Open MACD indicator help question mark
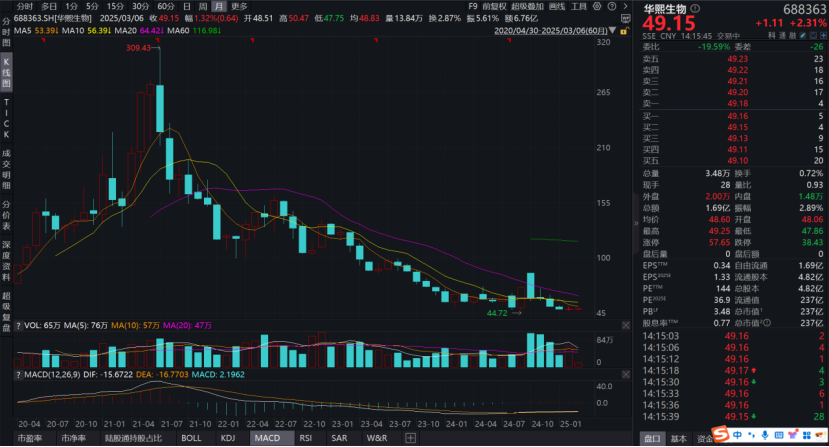The height and width of the screenshot is (447, 829). coord(18,375)
